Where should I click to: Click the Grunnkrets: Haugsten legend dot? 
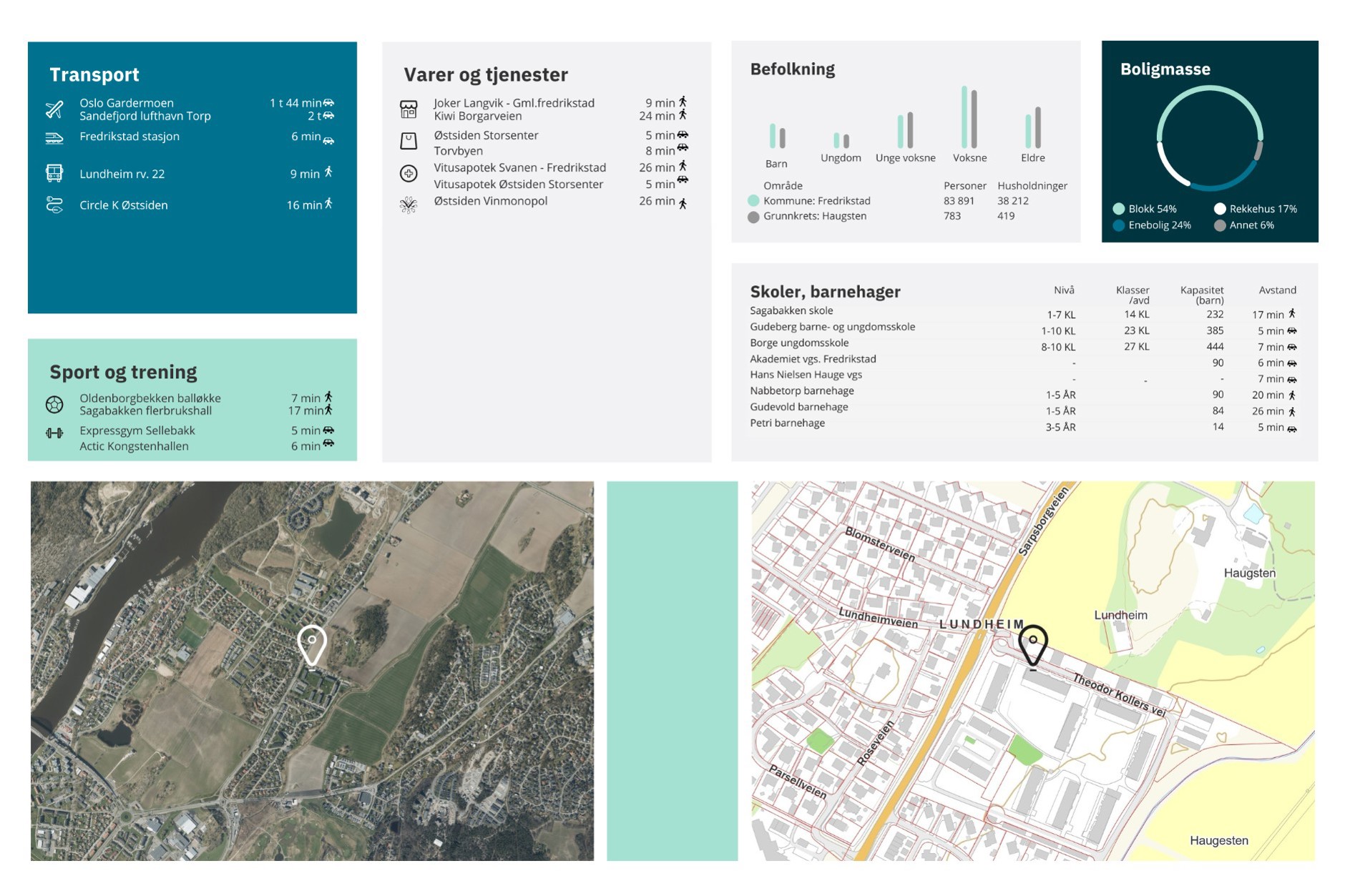753,217
